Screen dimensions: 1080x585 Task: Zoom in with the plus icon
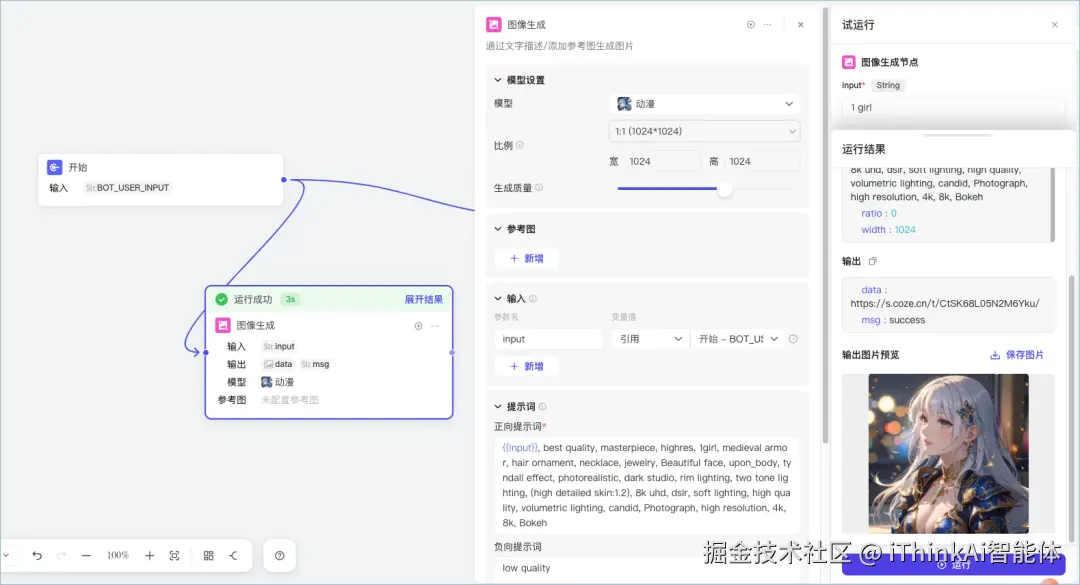149,555
